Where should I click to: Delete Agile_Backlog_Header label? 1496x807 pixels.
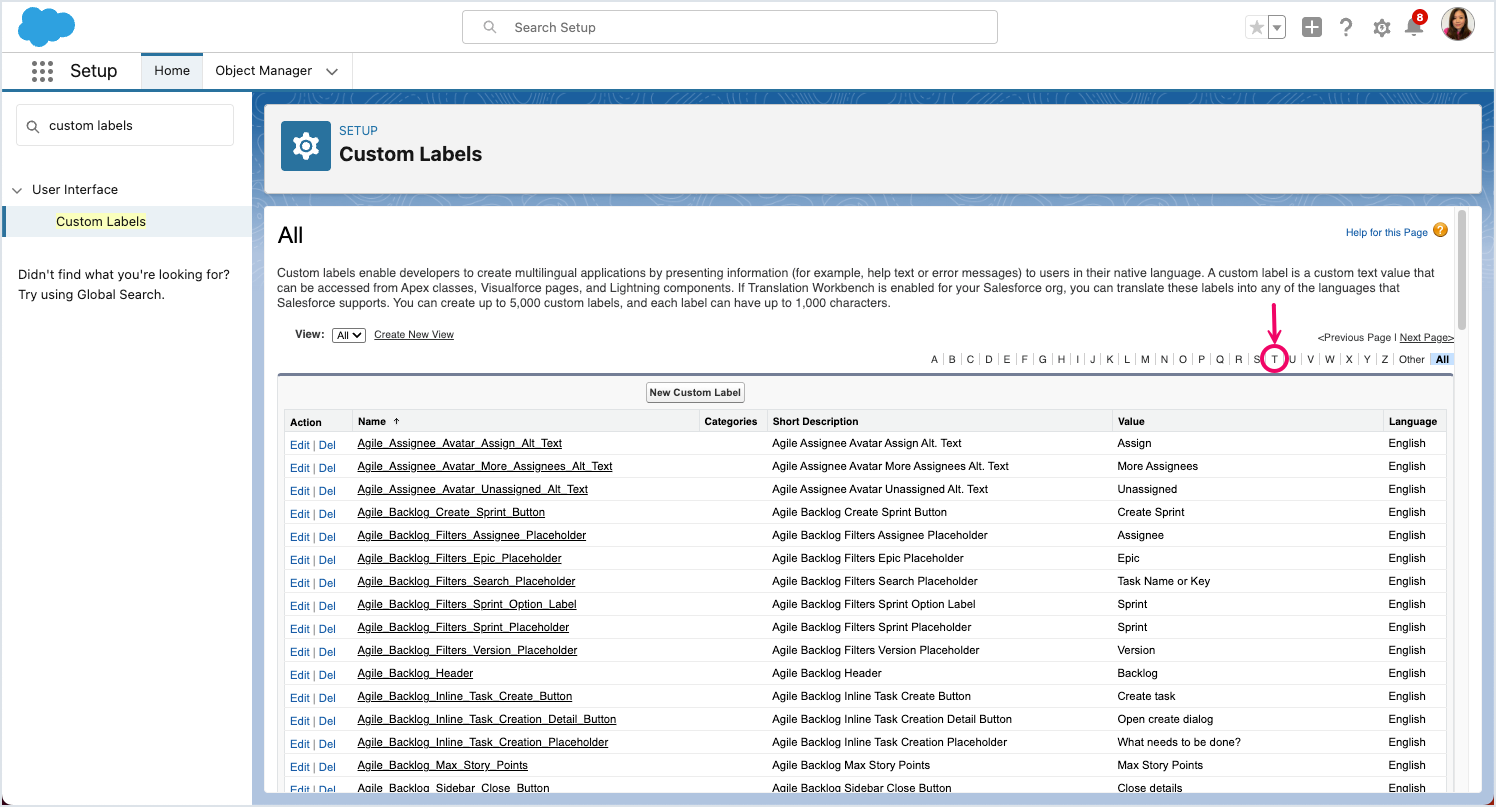pyautogui.click(x=327, y=675)
